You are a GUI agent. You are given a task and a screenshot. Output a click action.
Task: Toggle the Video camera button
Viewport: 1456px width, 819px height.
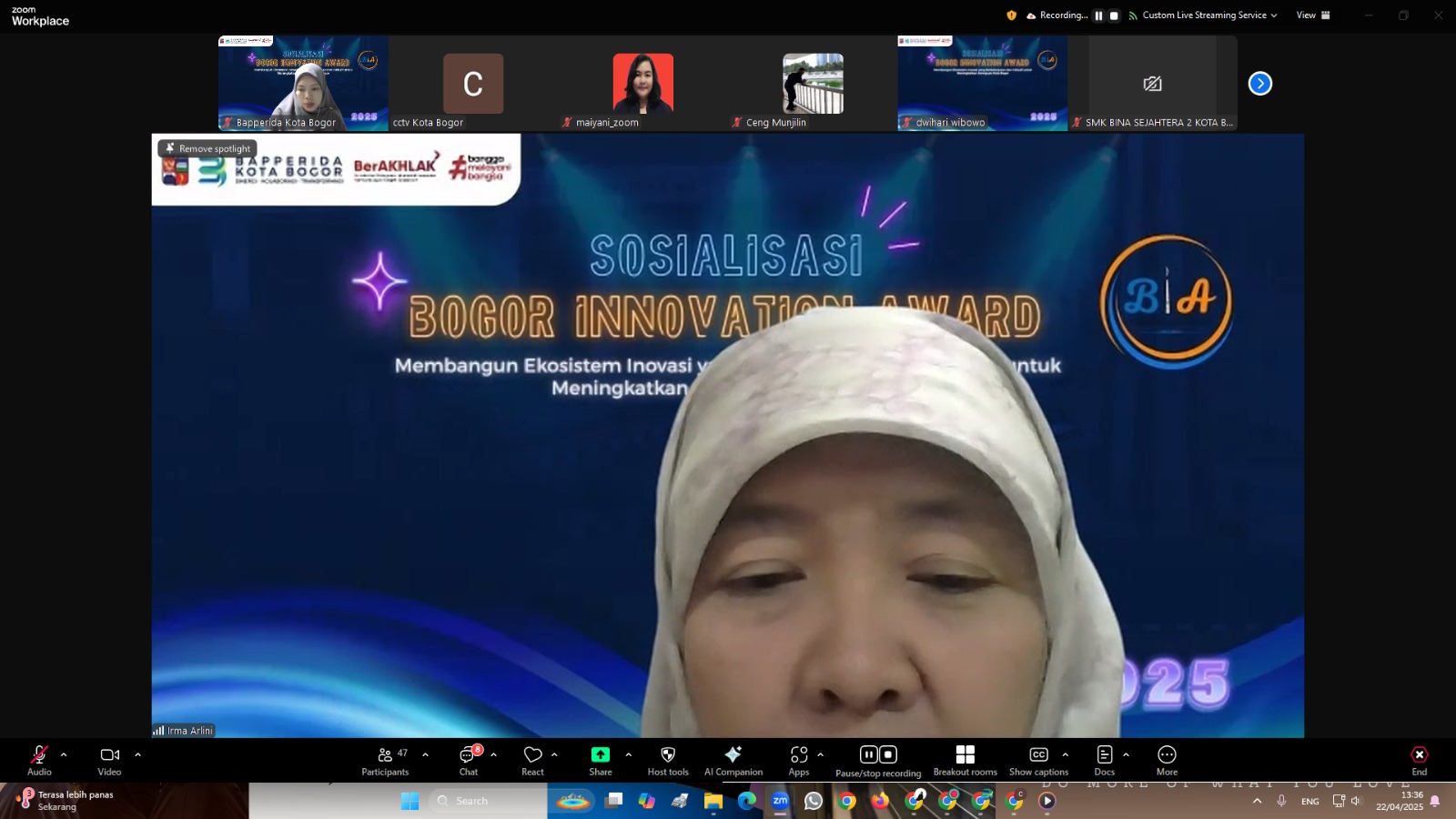[109, 761]
